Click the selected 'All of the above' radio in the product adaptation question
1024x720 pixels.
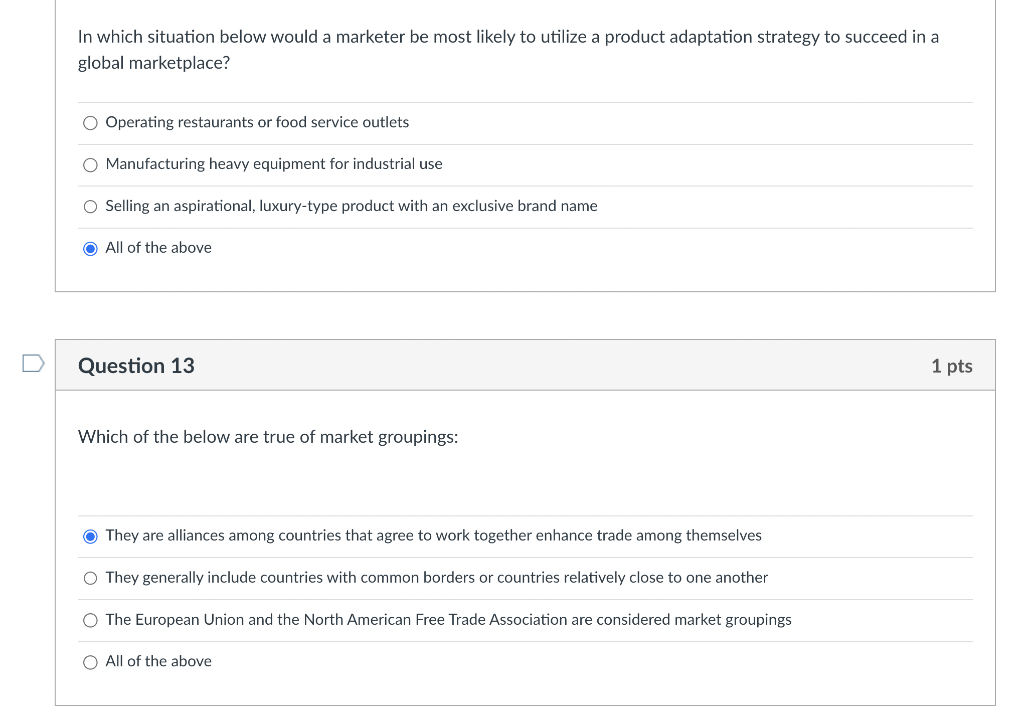tap(91, 248)
